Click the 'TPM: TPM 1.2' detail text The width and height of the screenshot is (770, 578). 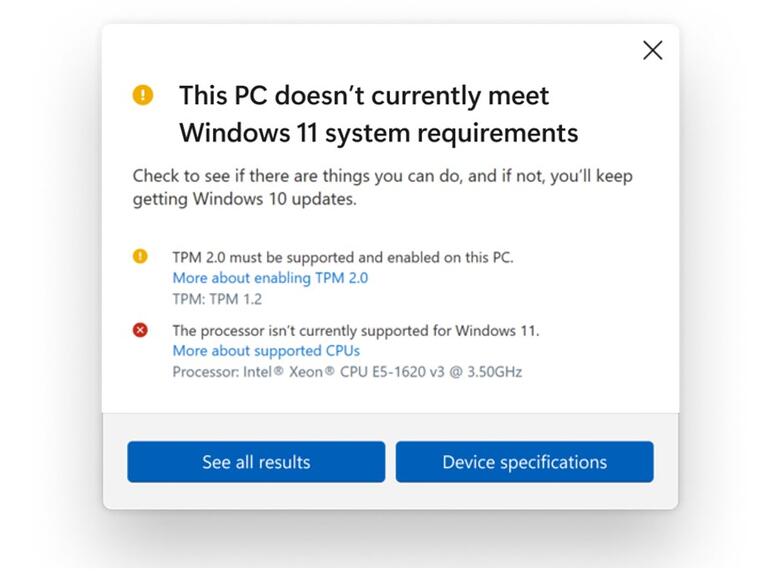pyautogui.click(x=217, y=299)
